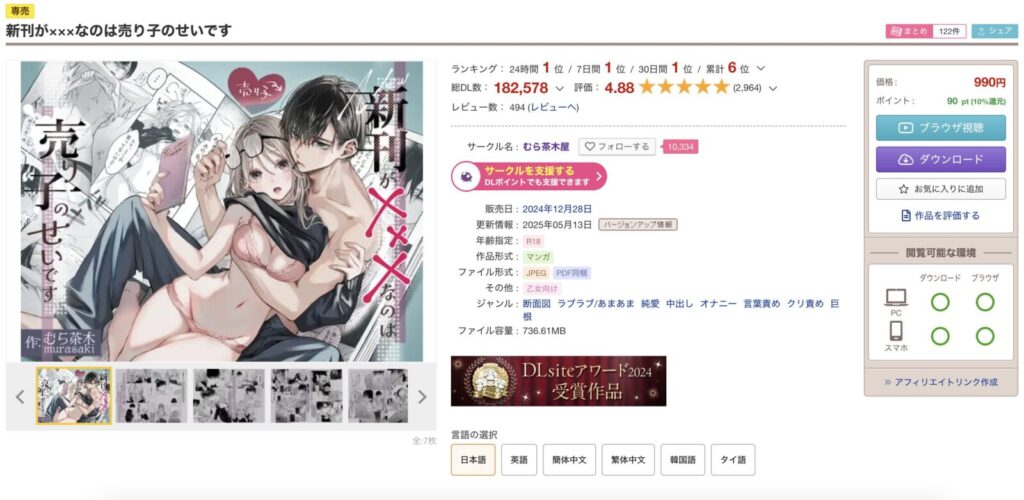
Task: Select 日本語 language option
Action: coord(473,460)
